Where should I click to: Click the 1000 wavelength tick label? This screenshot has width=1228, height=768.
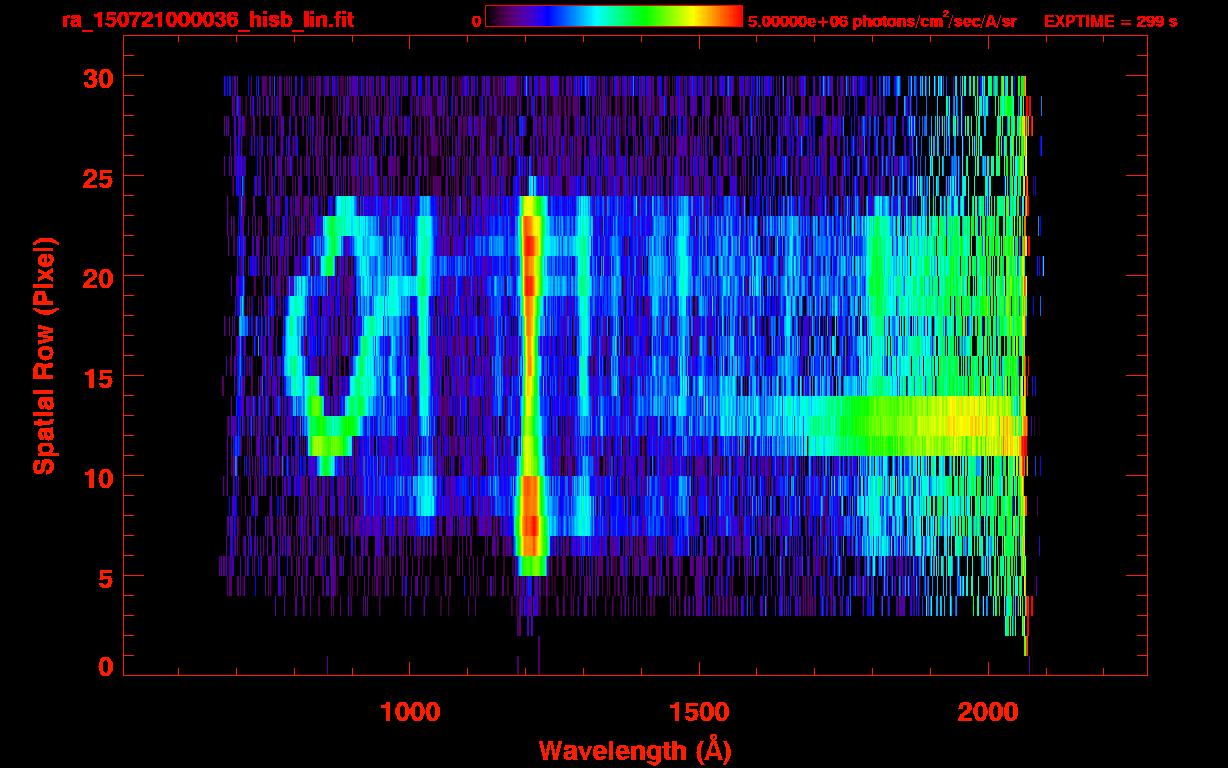410,712
